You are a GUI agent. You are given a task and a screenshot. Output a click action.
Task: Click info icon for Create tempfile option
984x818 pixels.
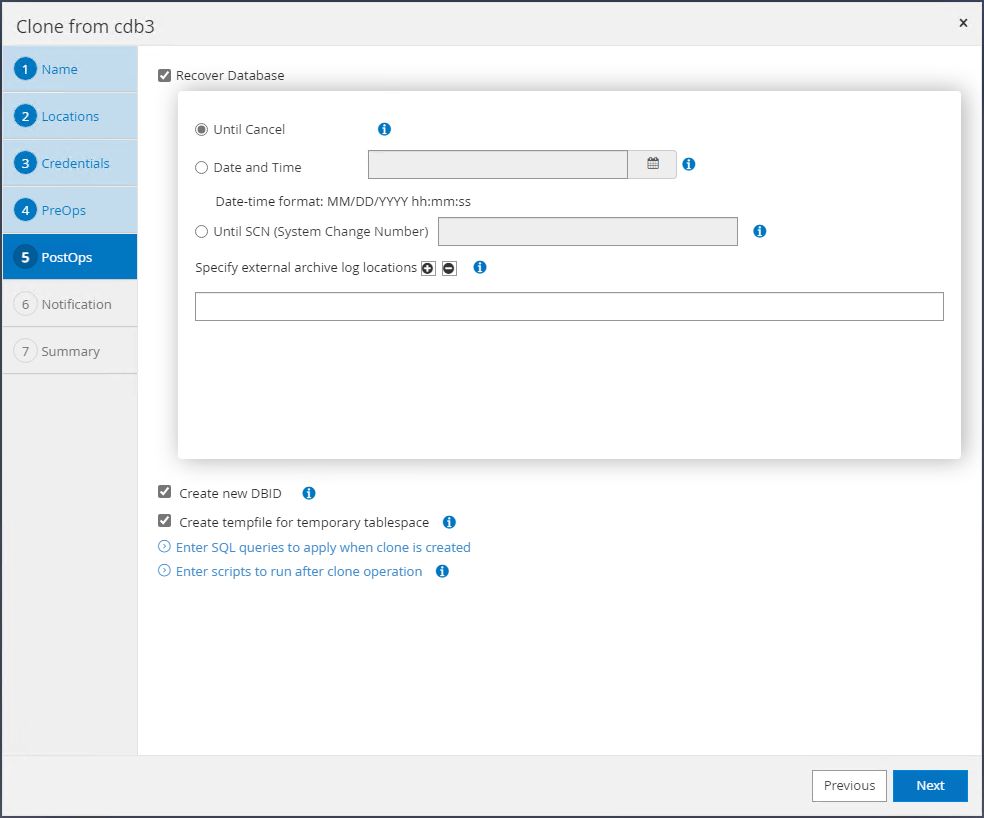point(449,522)
